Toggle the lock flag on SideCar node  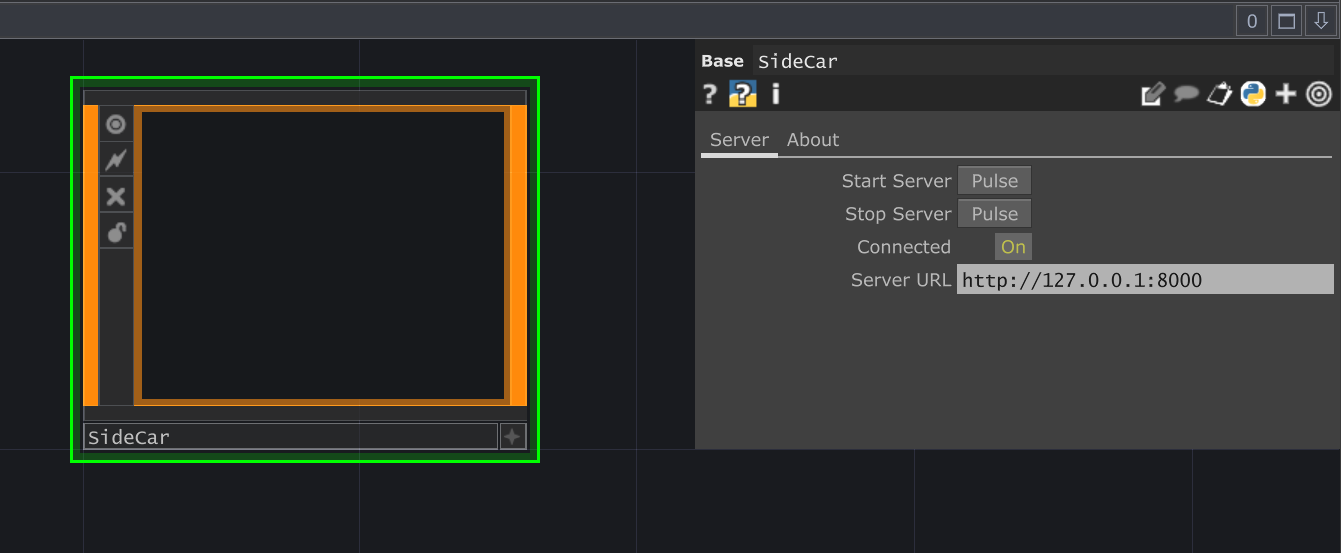(116, 232)
